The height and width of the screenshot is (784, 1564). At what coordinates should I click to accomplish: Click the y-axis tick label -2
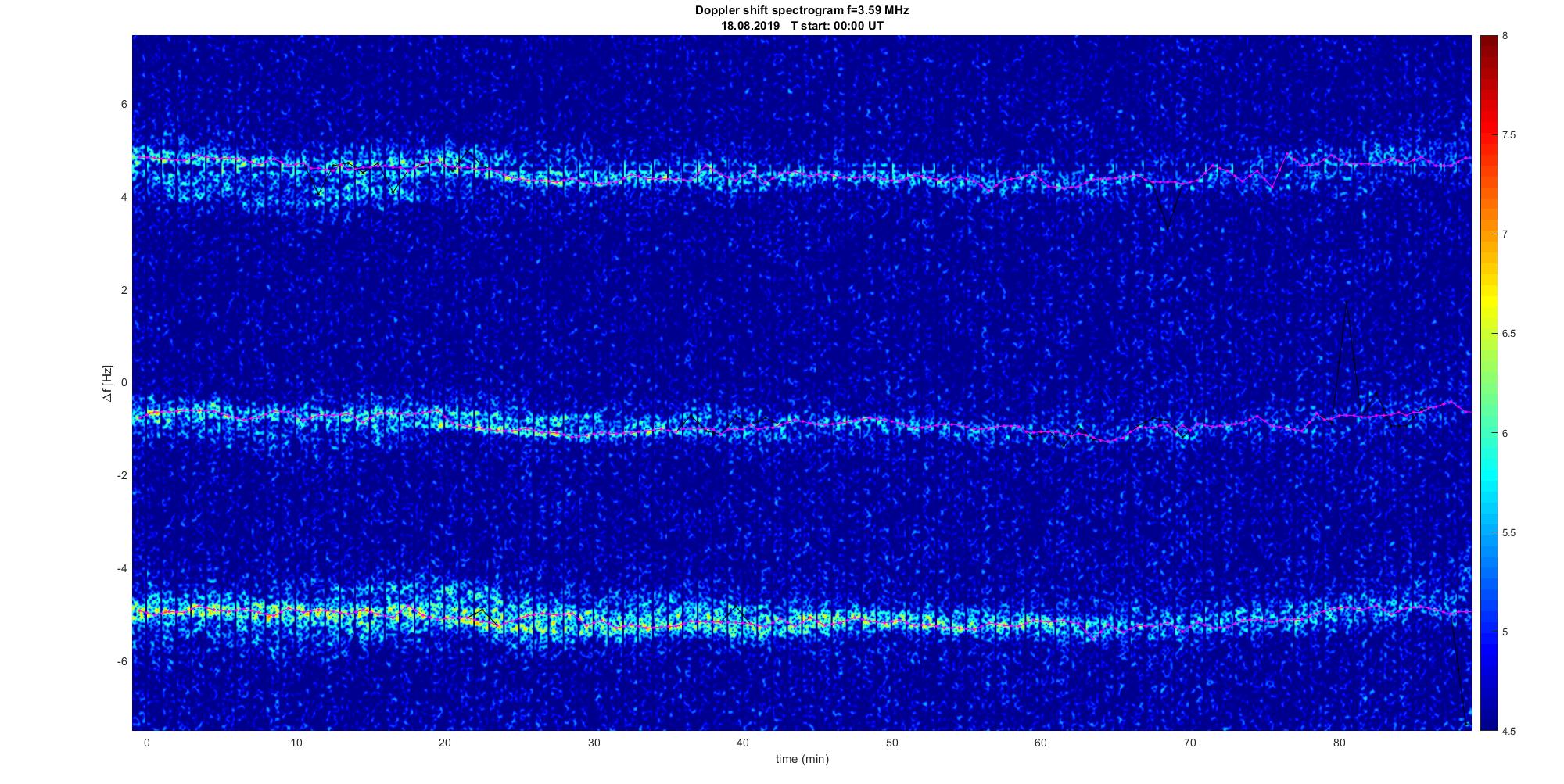(123, 476)
